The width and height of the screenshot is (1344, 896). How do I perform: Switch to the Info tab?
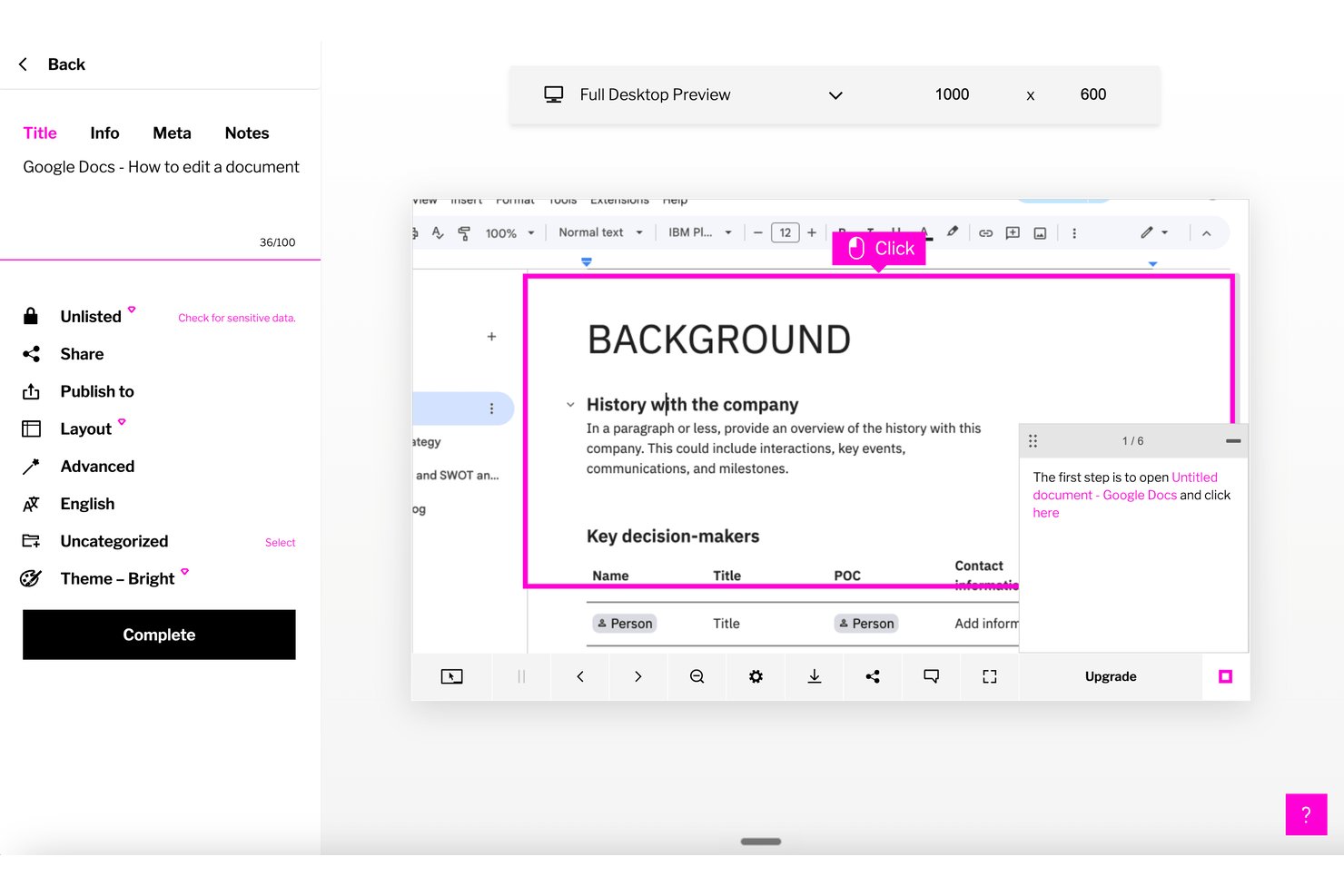(104, 133)
